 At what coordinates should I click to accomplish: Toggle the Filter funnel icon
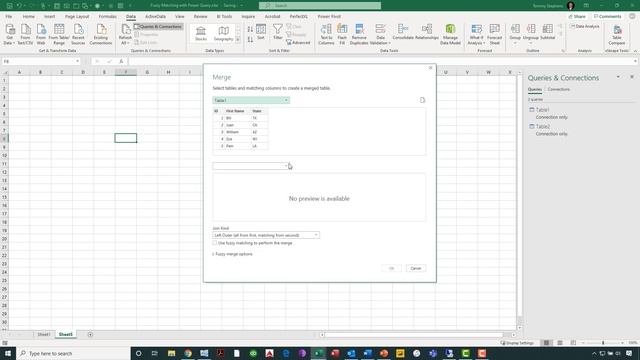tap(278, 32)
